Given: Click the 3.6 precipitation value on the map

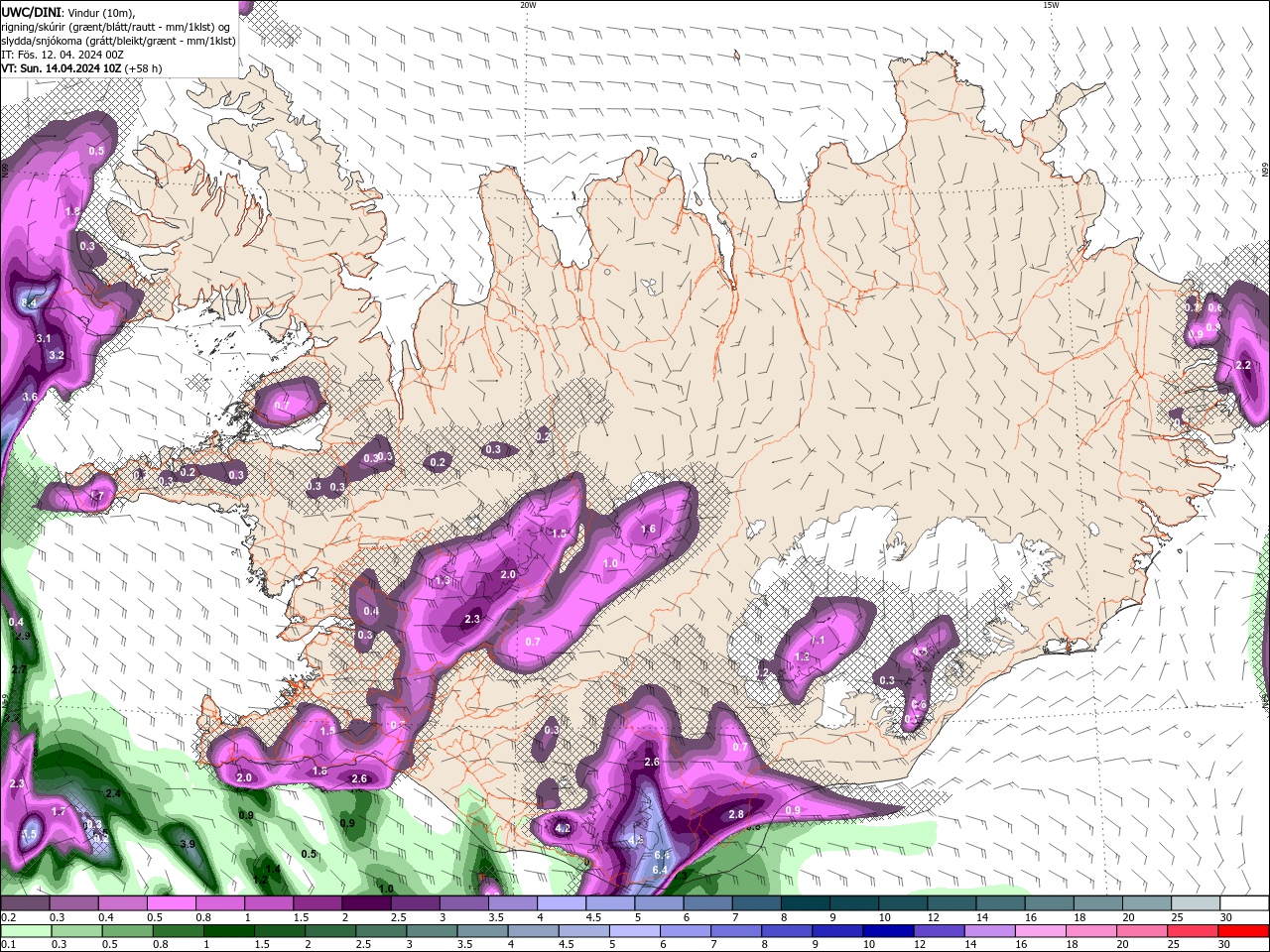Looking at the screenshot, I should coord(30,397).
